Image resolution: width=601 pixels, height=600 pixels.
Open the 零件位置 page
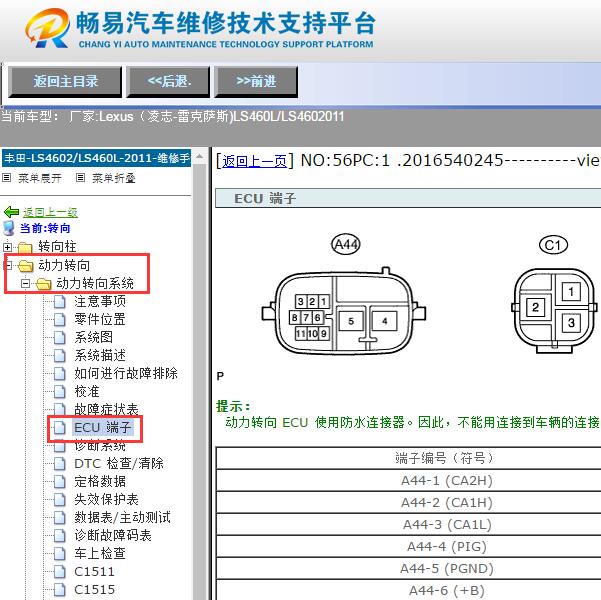point(100,319)
